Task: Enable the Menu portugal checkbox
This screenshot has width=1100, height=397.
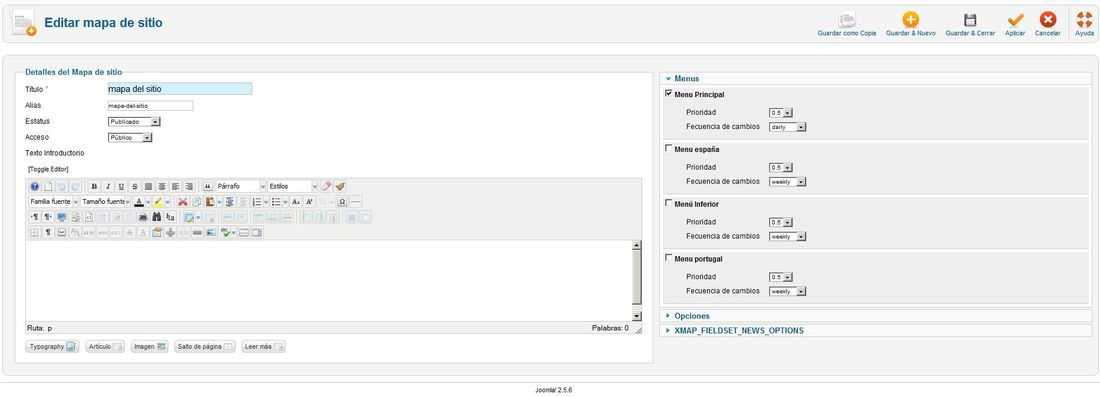Action: tap(669, 258)
